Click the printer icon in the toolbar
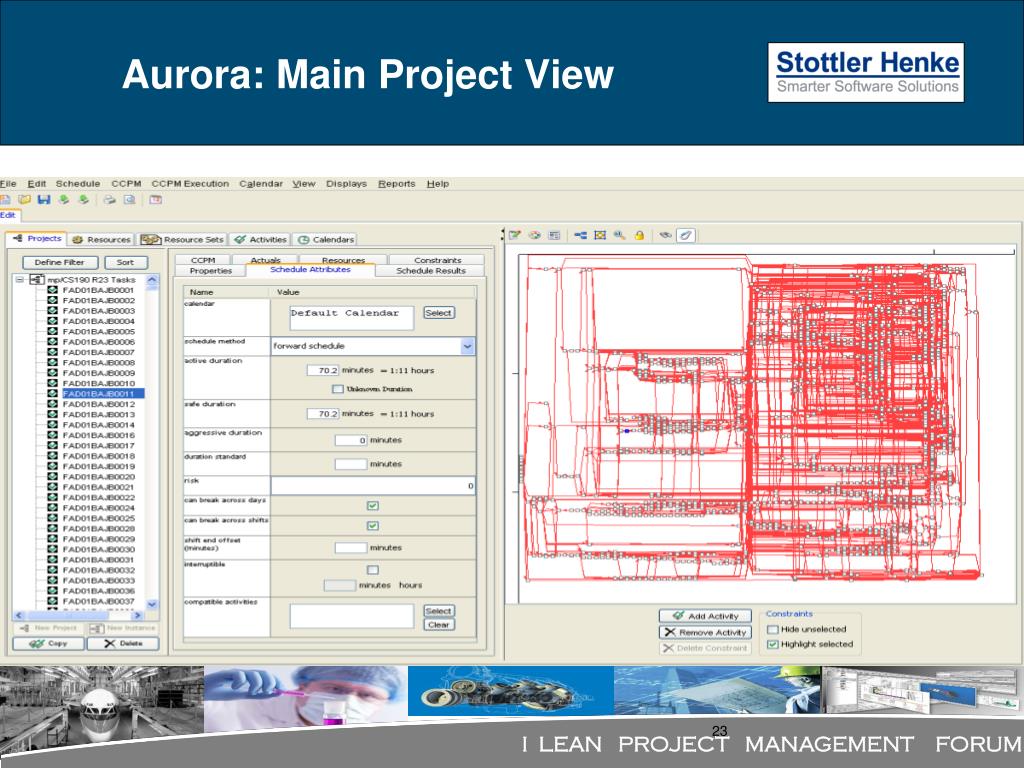This screenshot has height=768, width=1024. click(x=109, y=200)
